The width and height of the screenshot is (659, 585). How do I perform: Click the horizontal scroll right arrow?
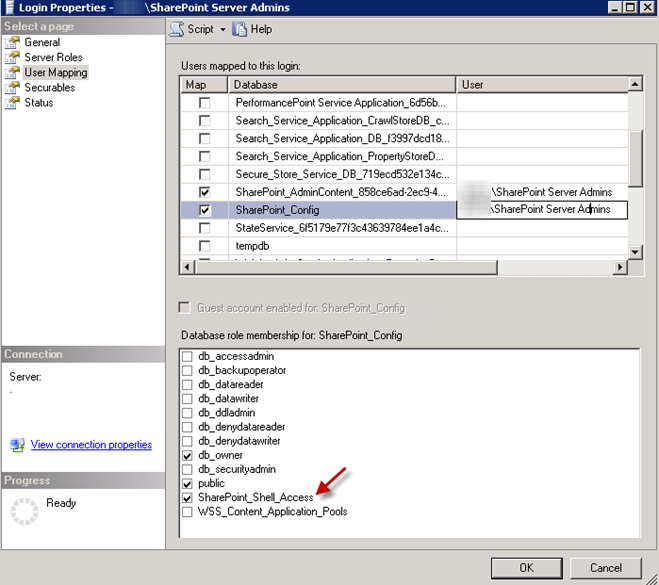(620, 267)
